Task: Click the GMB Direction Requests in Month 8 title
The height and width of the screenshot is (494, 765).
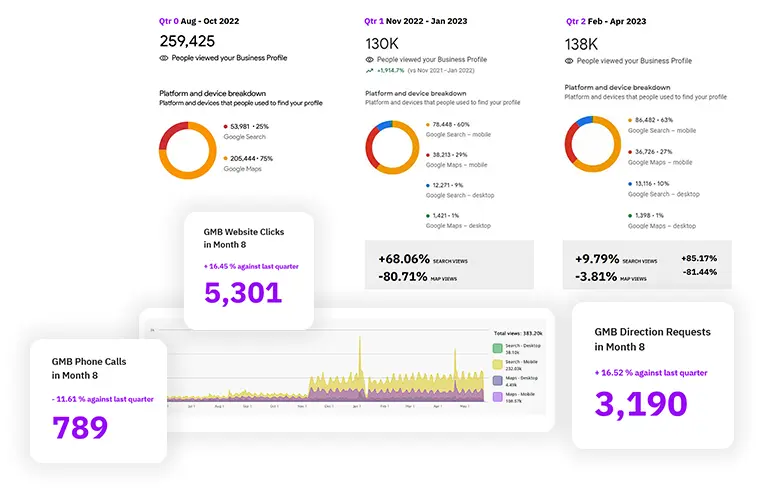Action: (652, 339)
